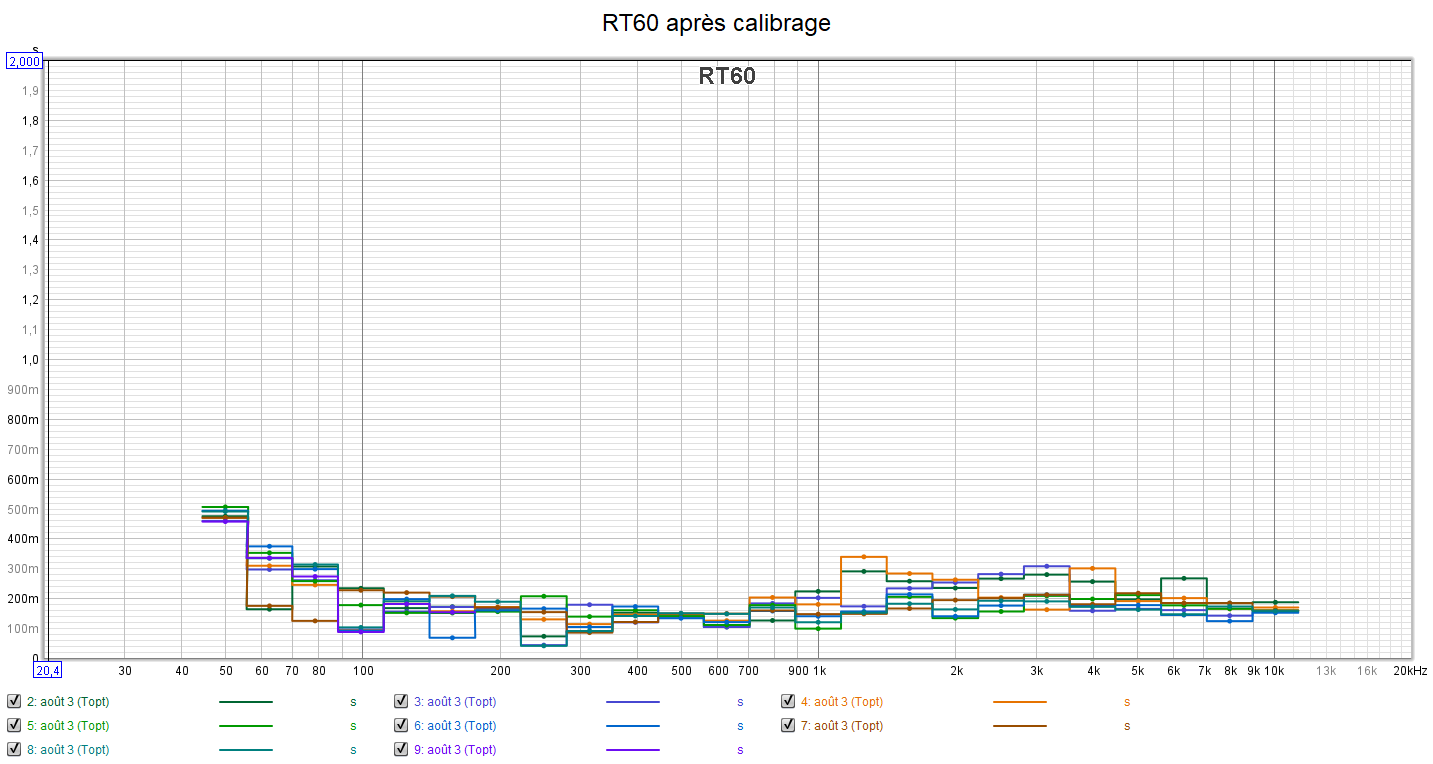Click the 'RT60' label inside the graph
The height and width of the screenshot is (764, 1433).
[x=727, y=76]
